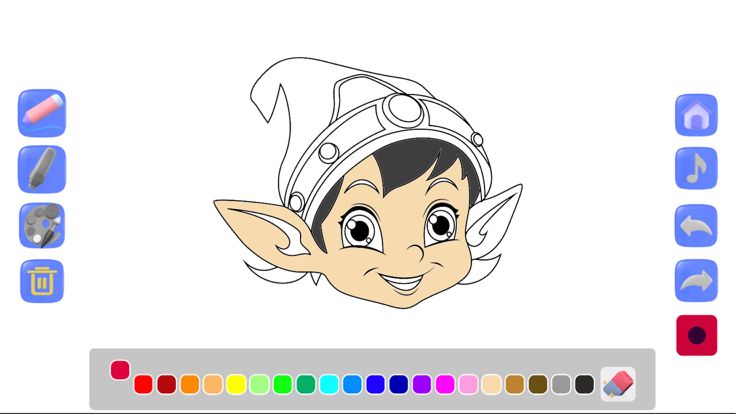
Task: Pick the gray color swatch
Action: (561, 384)
